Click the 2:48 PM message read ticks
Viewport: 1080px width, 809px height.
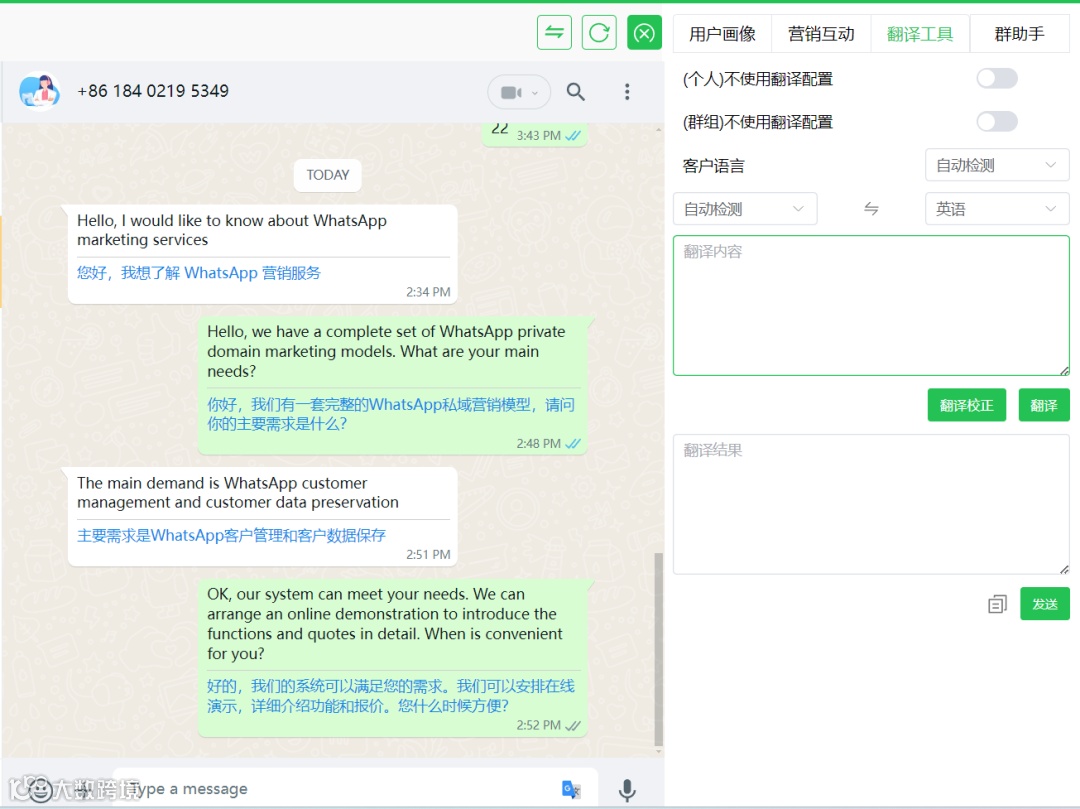tap(573, 444)
